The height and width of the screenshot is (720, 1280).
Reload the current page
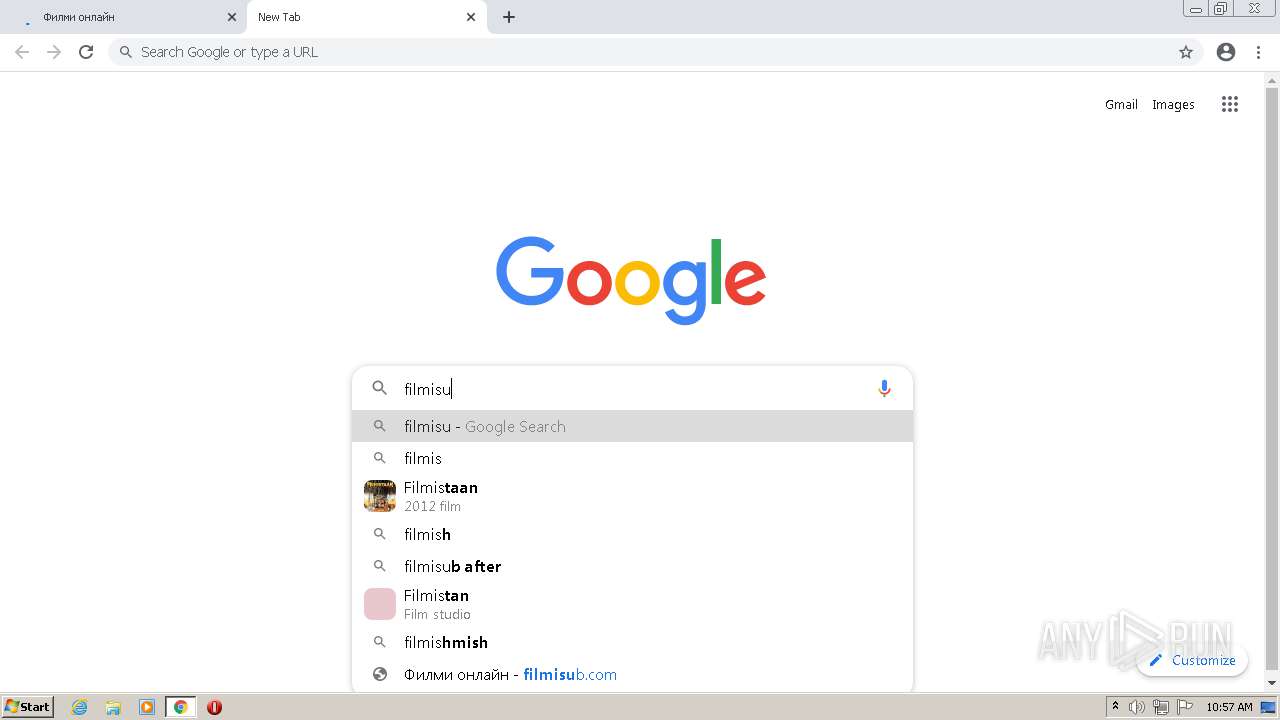point(86,52)
